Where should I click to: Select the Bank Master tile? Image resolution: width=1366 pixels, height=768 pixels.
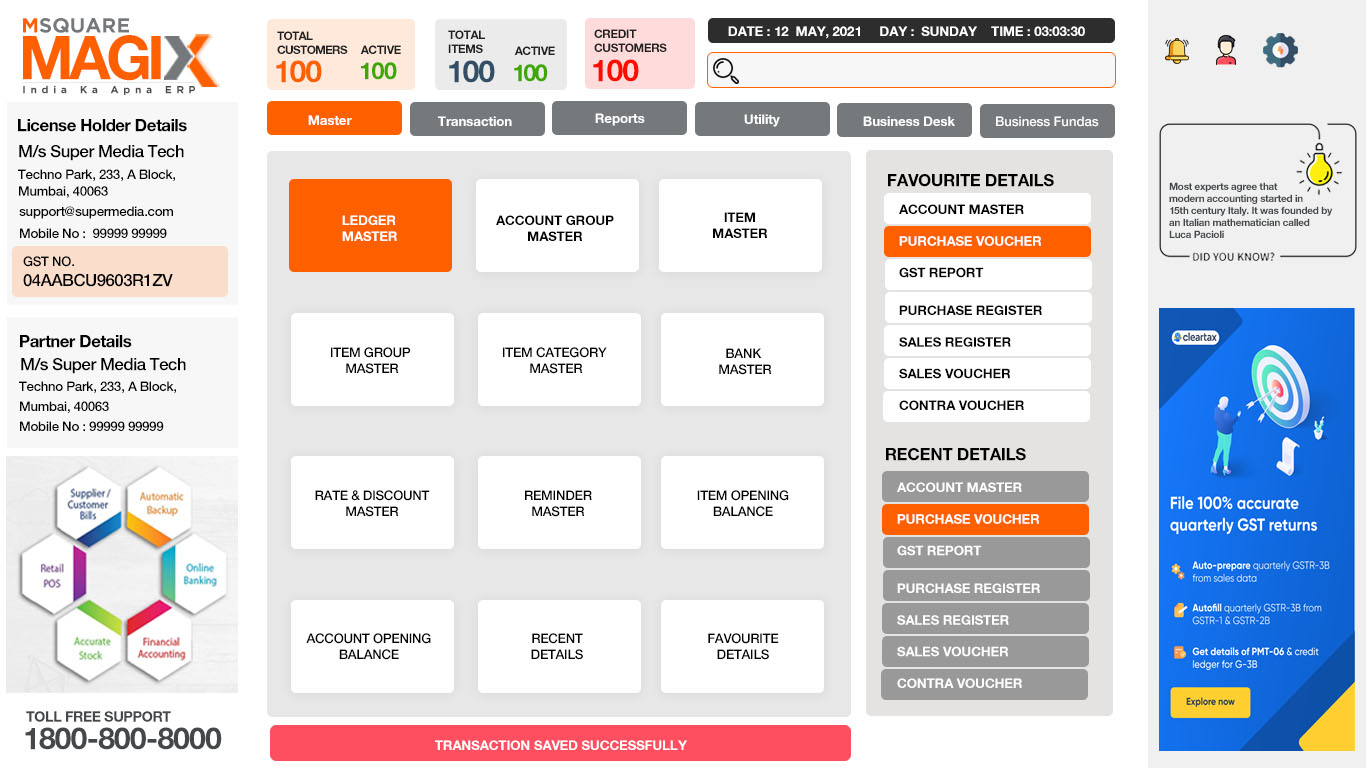click(x=742, y=360)
